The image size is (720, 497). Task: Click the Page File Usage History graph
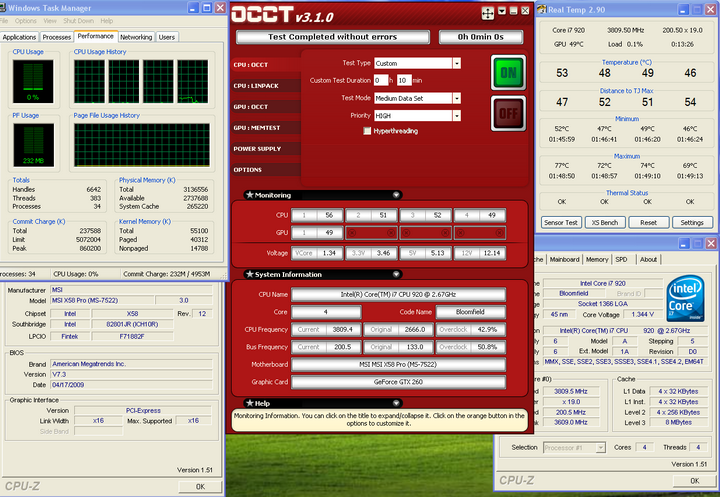pyautogui.click(x=142, y=145)
